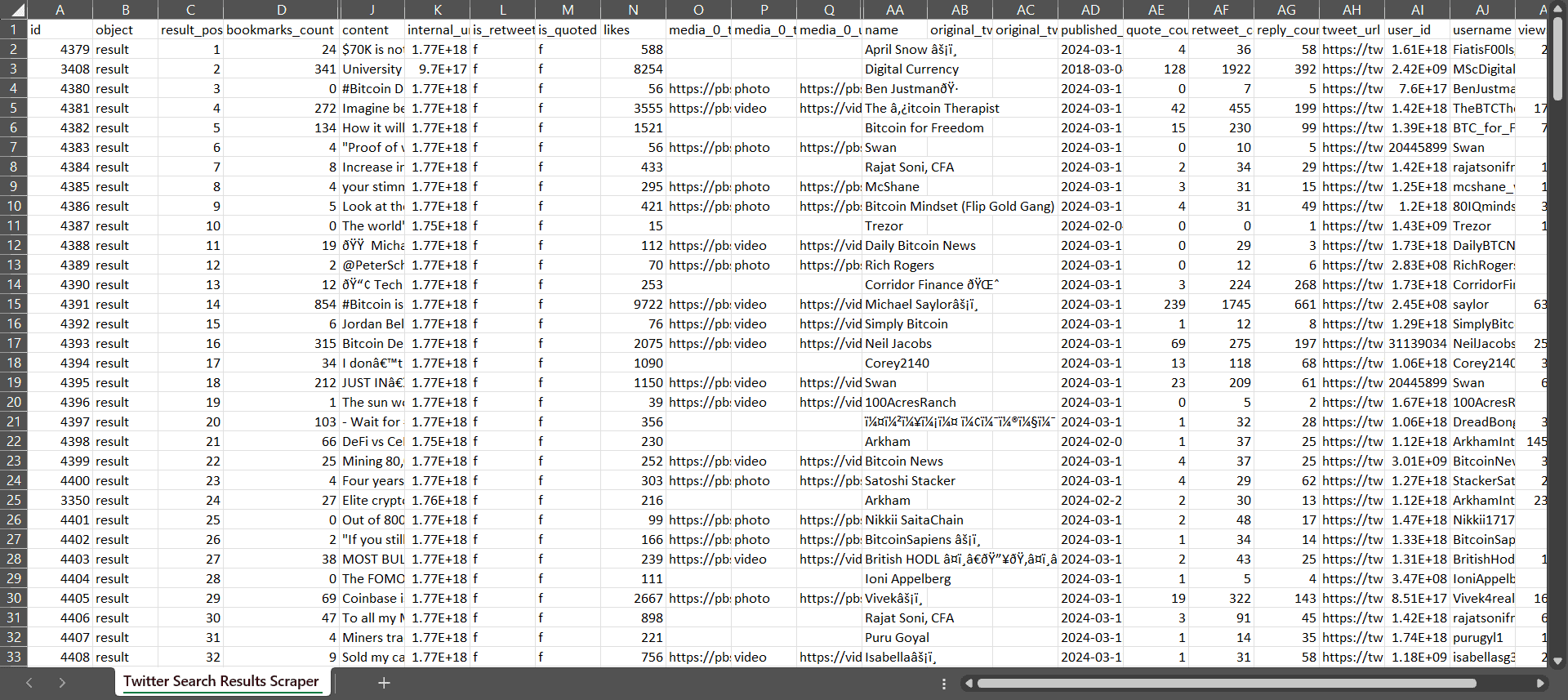Select username cell saylor
This screenshot has height=700, width=1568.
(x=1483, y=304)
